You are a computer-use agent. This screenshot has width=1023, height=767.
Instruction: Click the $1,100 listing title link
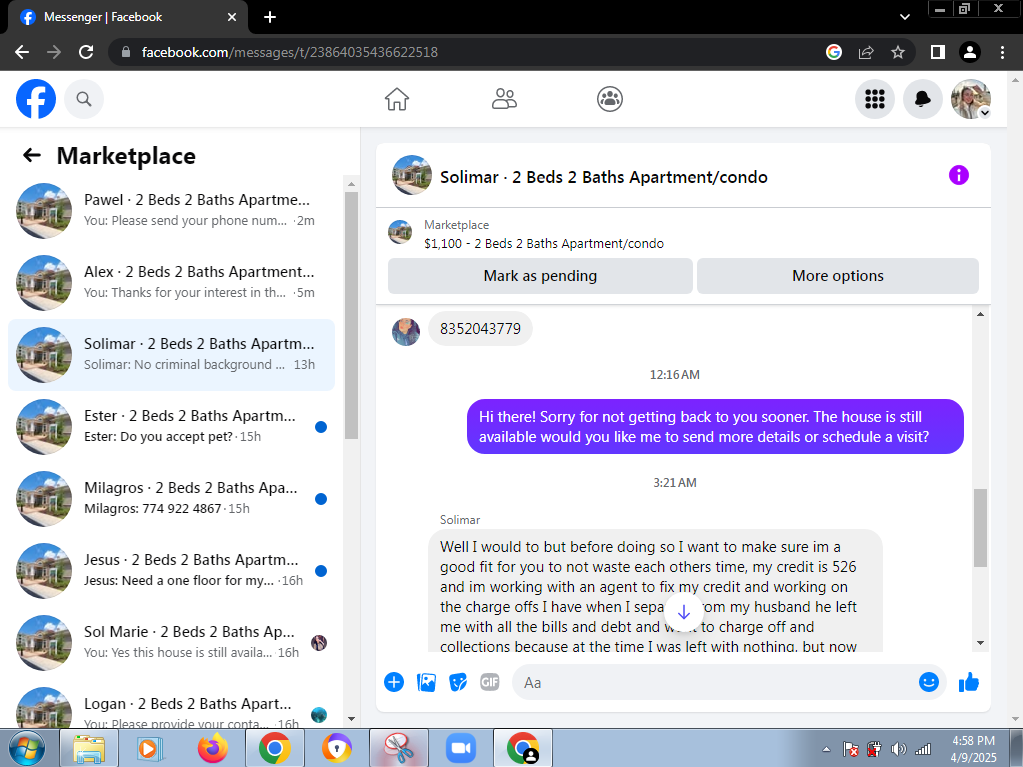click(543, 243)
